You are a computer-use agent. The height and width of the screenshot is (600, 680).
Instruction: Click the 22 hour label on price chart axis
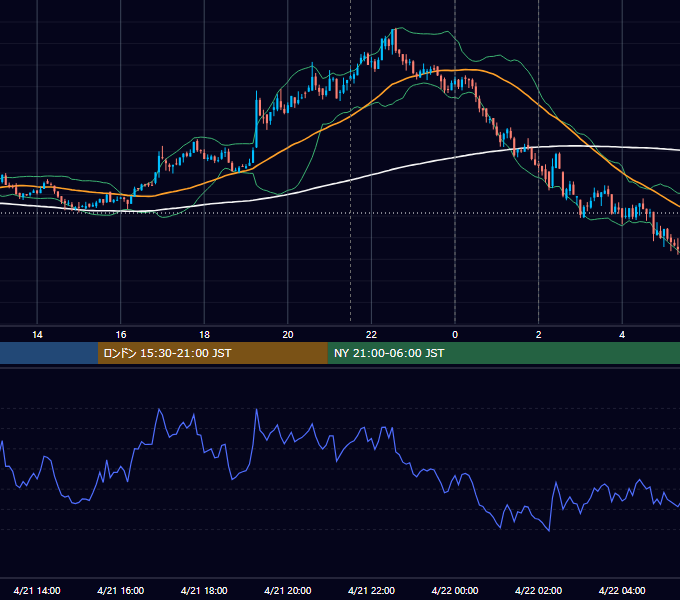point(371,335)
